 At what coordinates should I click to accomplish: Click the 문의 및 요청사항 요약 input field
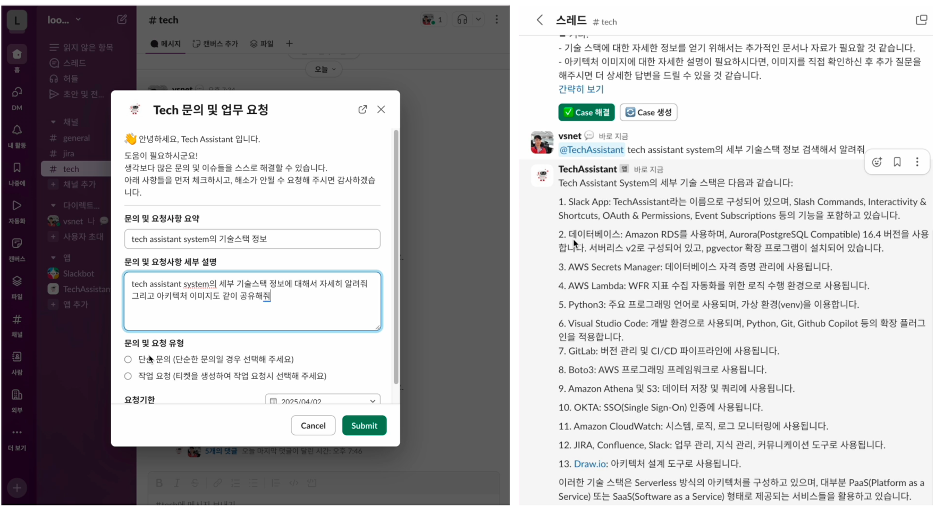pyautogui.click(x=252, y=239)
